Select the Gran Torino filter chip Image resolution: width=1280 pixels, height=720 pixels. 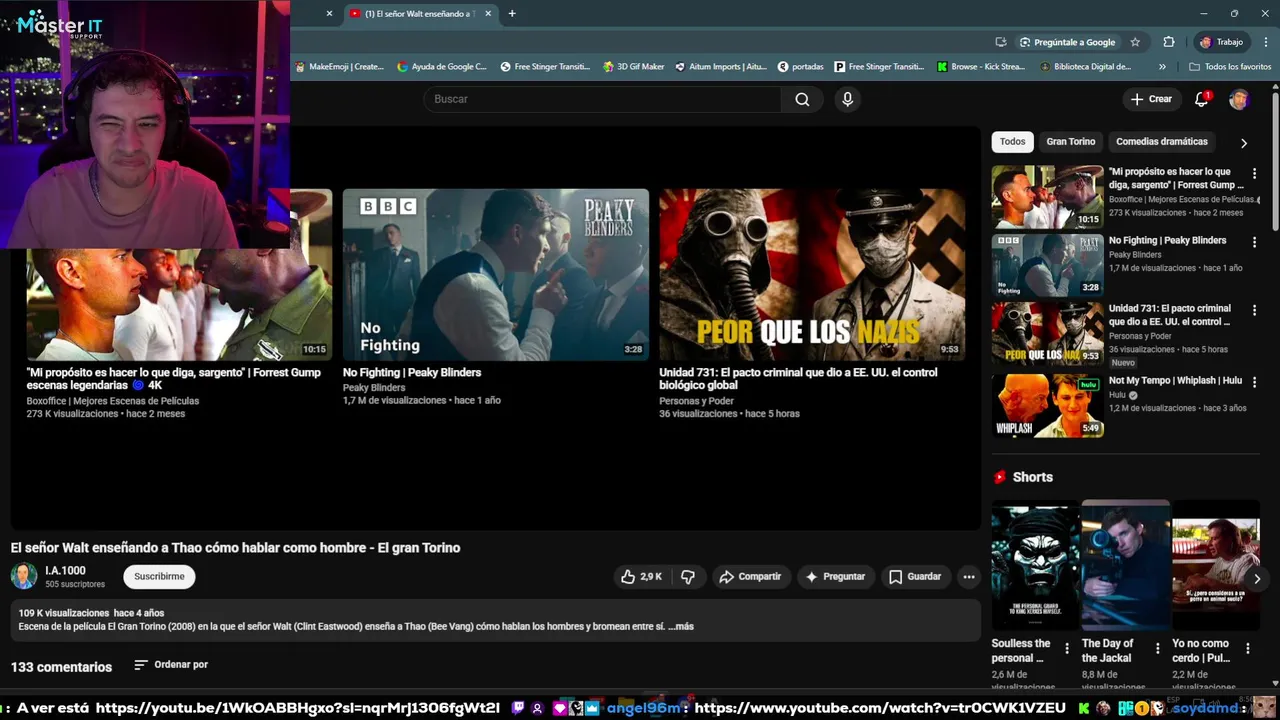coord(1070,142)
